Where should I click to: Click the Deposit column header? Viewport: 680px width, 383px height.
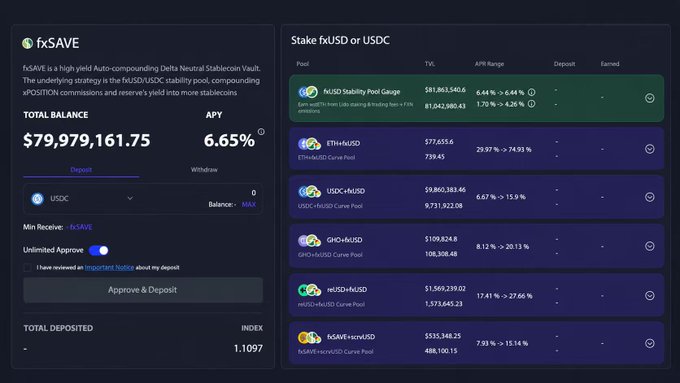564,64
